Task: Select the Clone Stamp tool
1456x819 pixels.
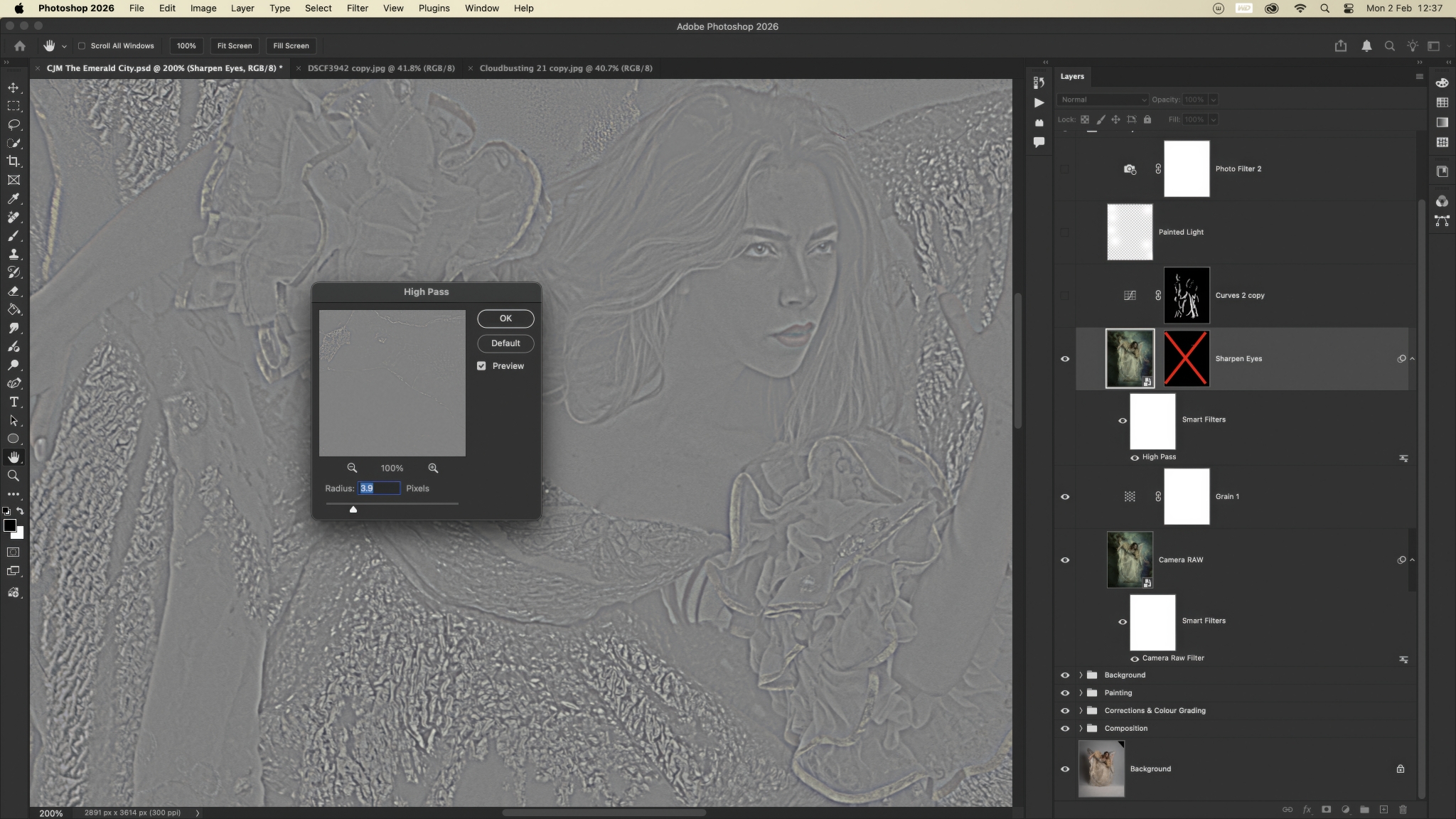Action: 14,255
